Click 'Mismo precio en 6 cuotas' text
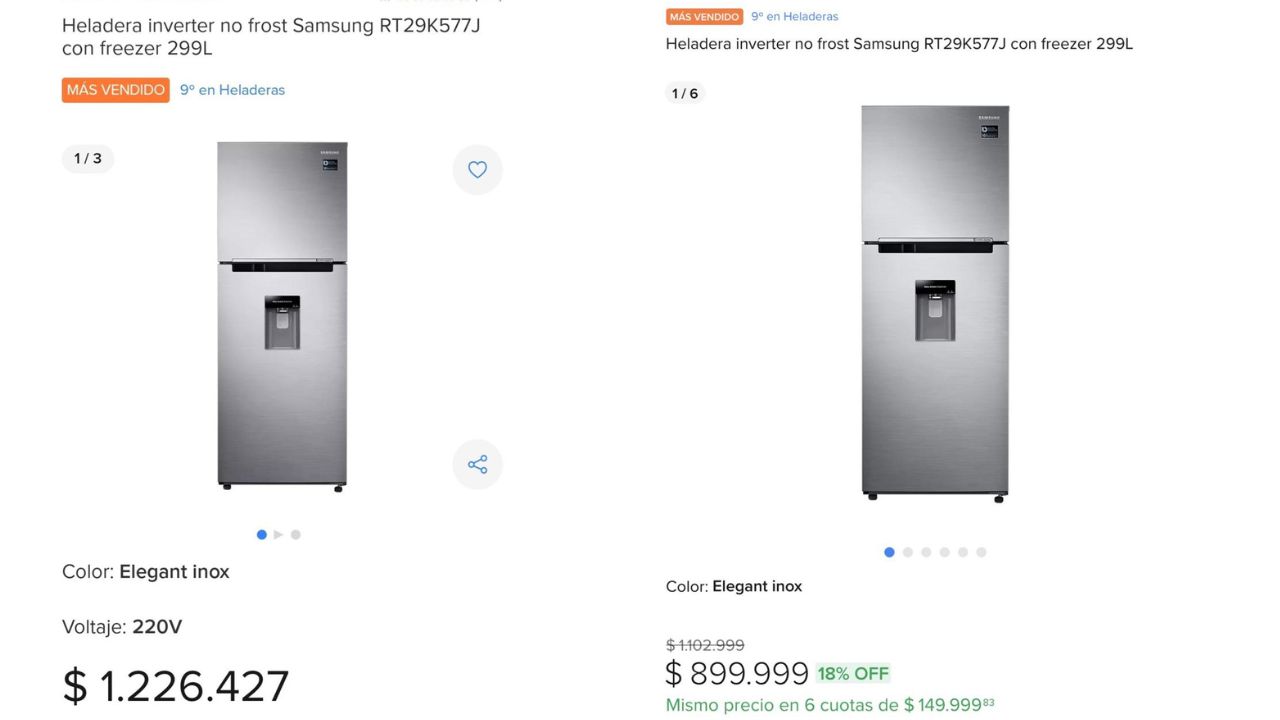1280x720 pixels. (x=782, y=706)
